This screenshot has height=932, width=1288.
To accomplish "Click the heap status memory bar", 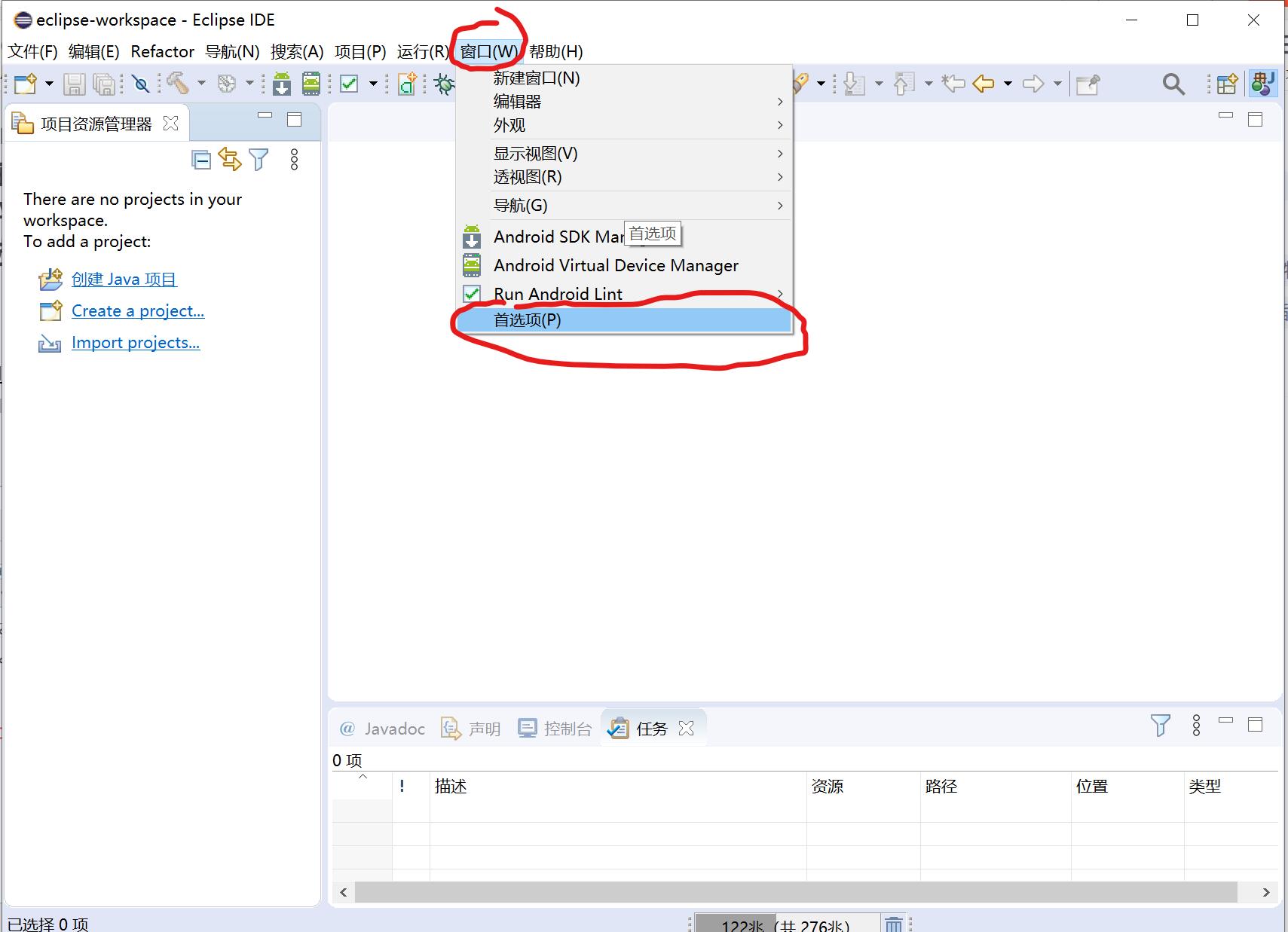I will 787,924.
